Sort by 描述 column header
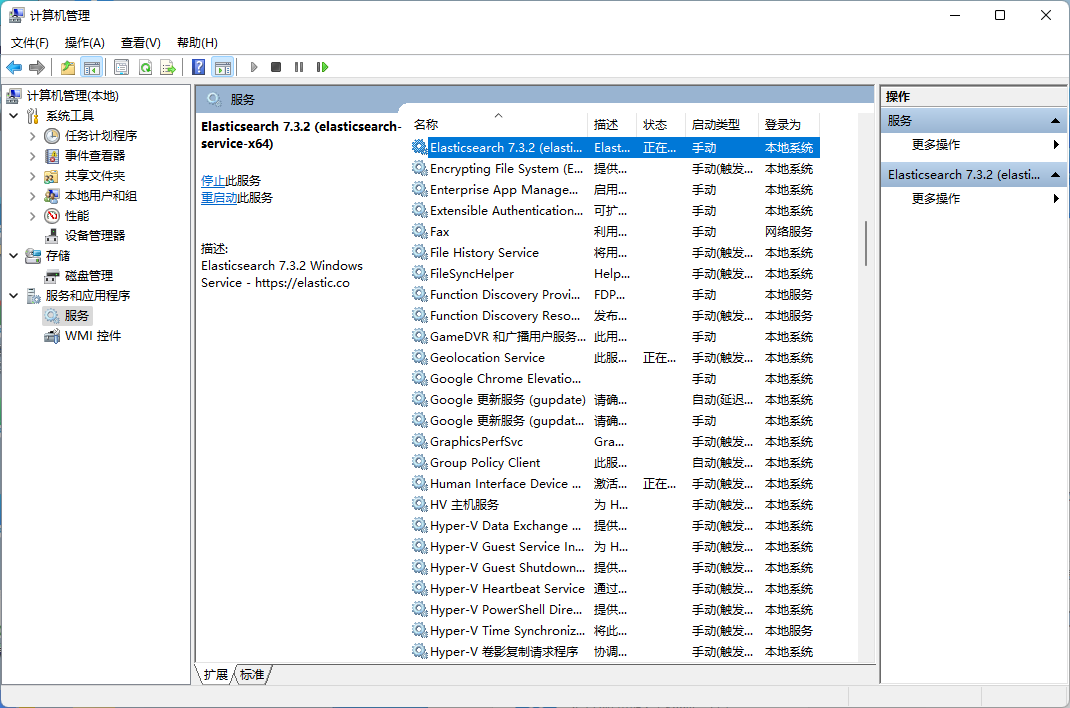This screenshot has height=708, width=1070. 611,125
